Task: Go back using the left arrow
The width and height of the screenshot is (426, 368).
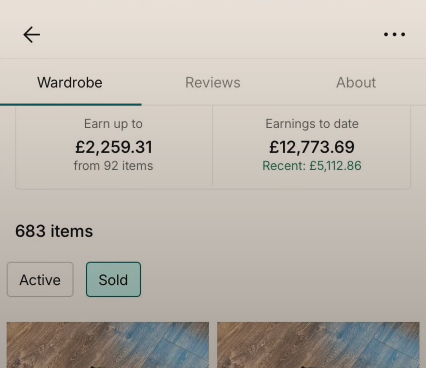Action: (x=32, y=35)
